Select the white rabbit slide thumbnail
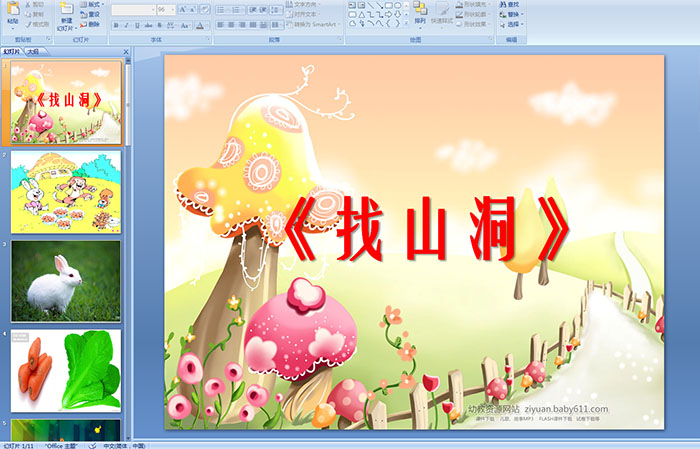This screenshot has width=700, height=449. click(x=66, y=280)
